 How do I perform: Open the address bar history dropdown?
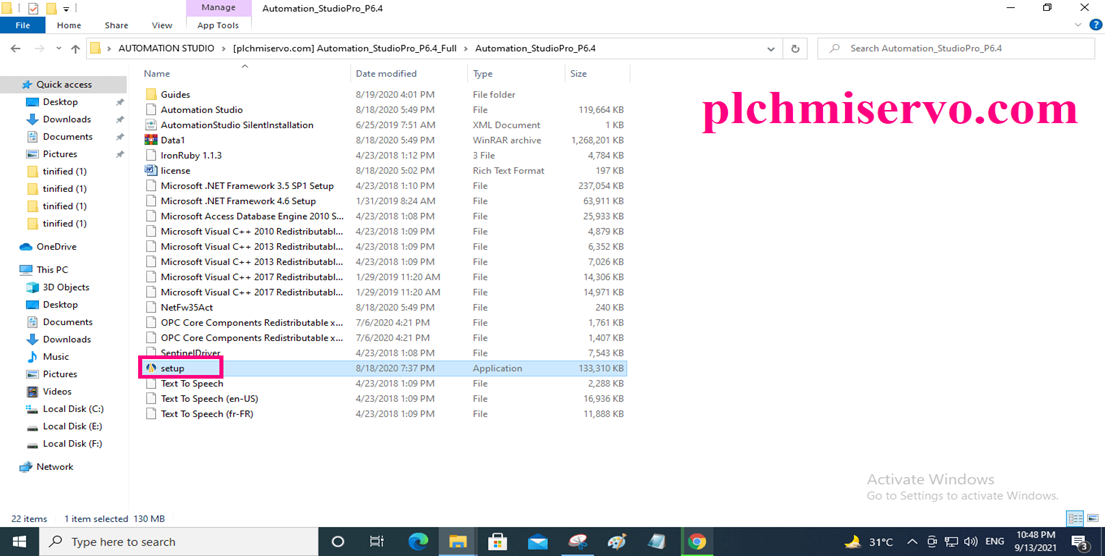click(x=770, y=48)
